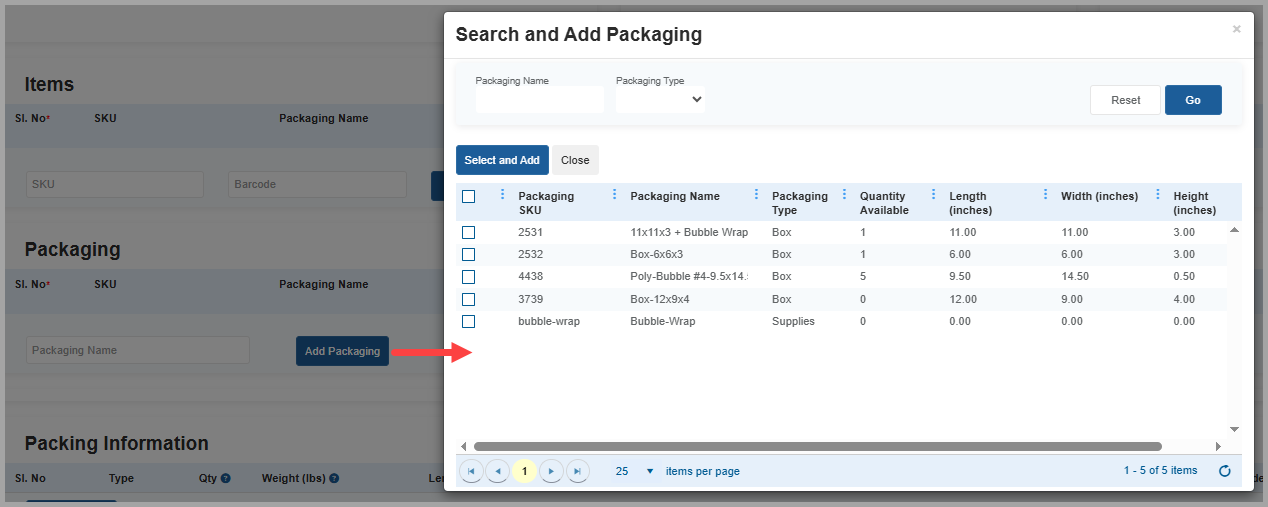Refresh the packaging grid
Screen dimensions: 1268x507
point(1225,471)
